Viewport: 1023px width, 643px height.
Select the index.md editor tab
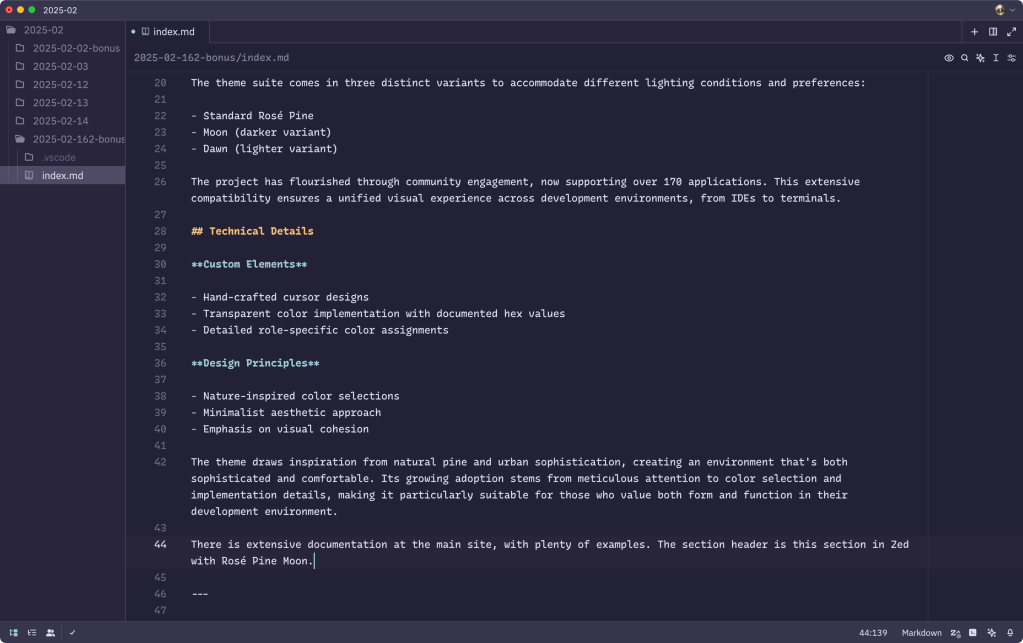click(x=173, y=32)
